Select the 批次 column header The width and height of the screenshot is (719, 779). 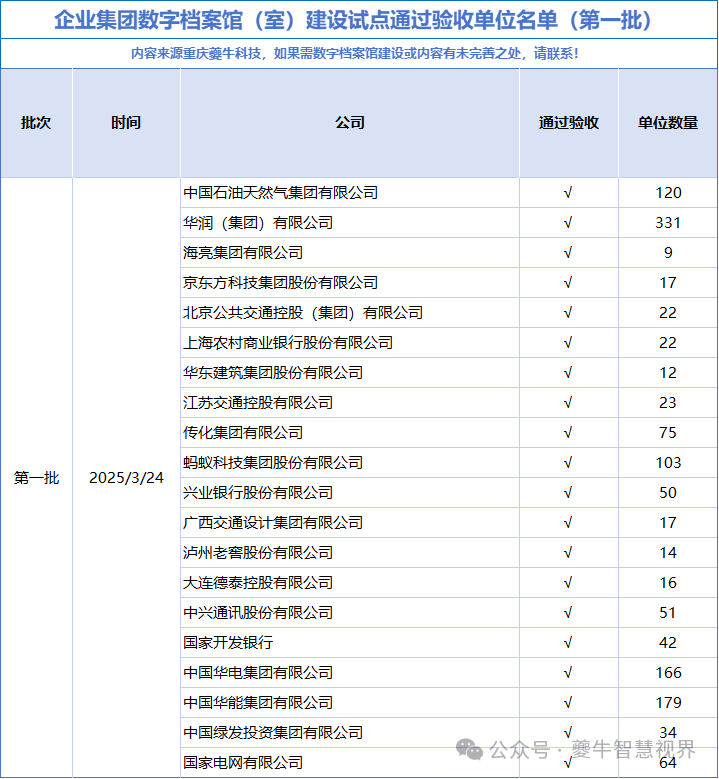click(x=36, y=123)
